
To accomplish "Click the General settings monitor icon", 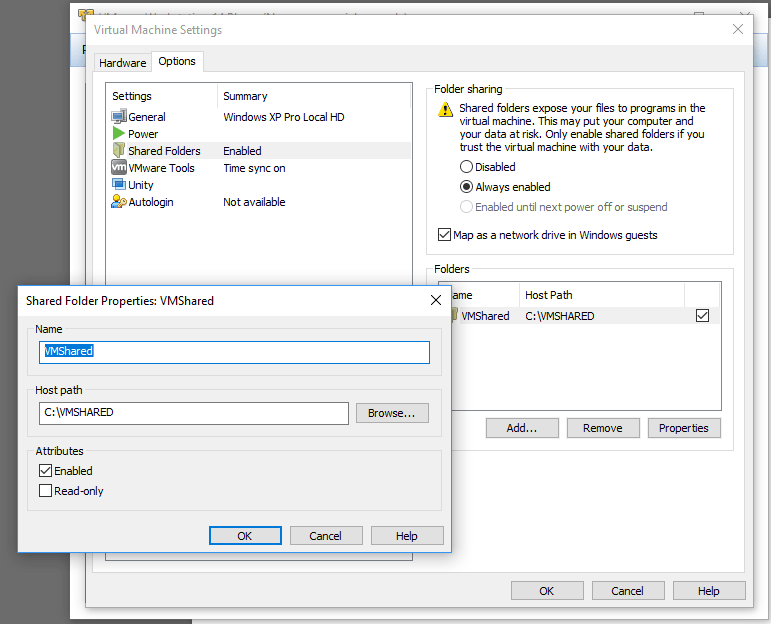I will coord(119,117).
